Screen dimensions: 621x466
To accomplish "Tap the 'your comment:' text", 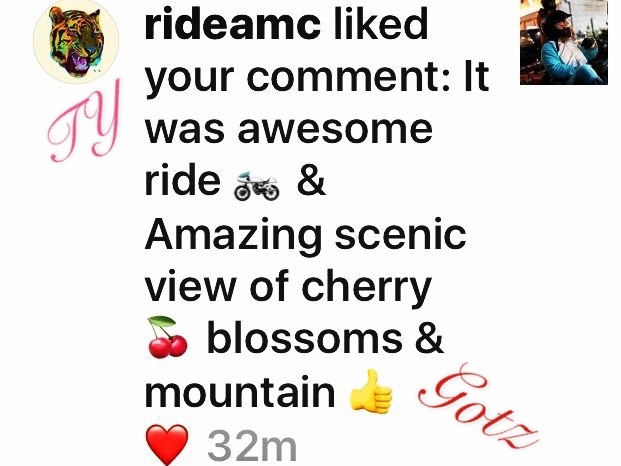I will click(x=297, y=78).
